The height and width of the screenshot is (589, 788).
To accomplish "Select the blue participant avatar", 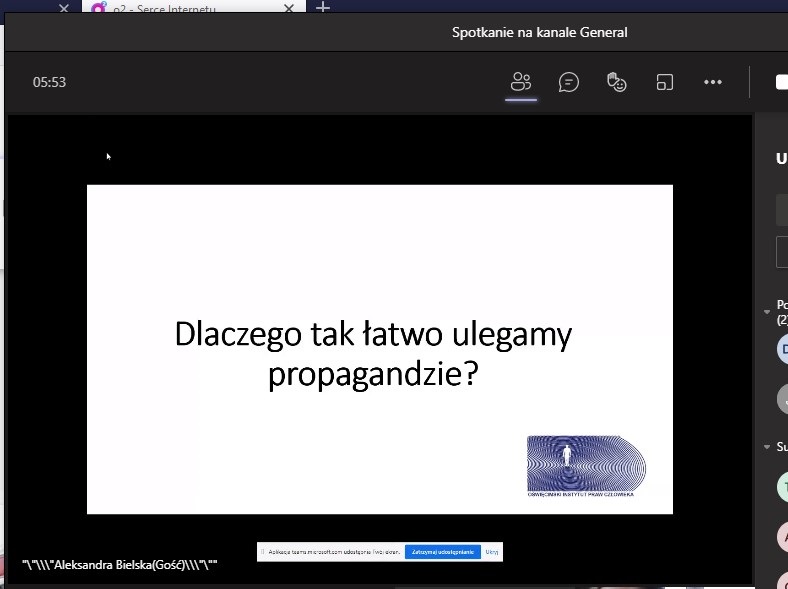I will (783, 349).
